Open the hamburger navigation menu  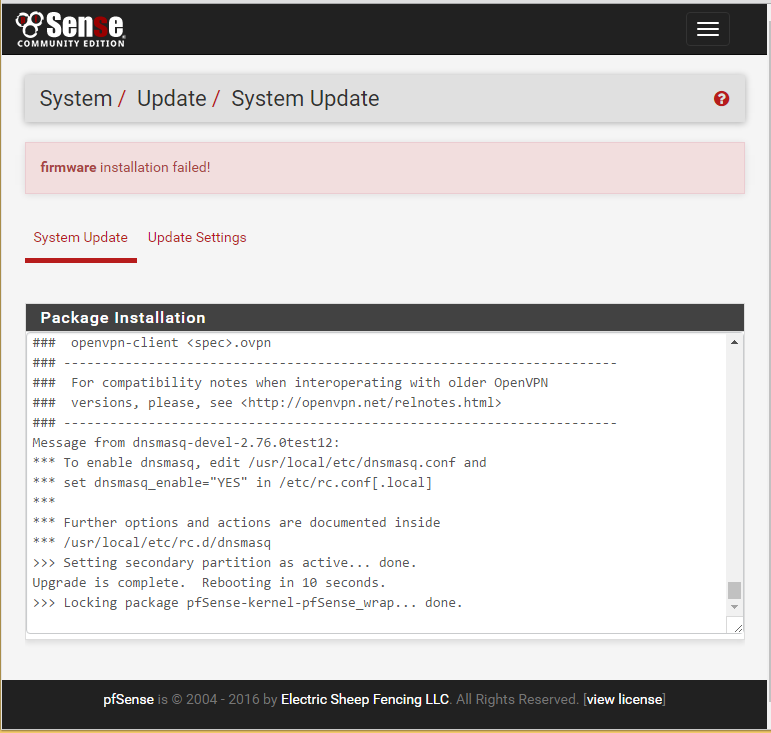click(707, 29)
